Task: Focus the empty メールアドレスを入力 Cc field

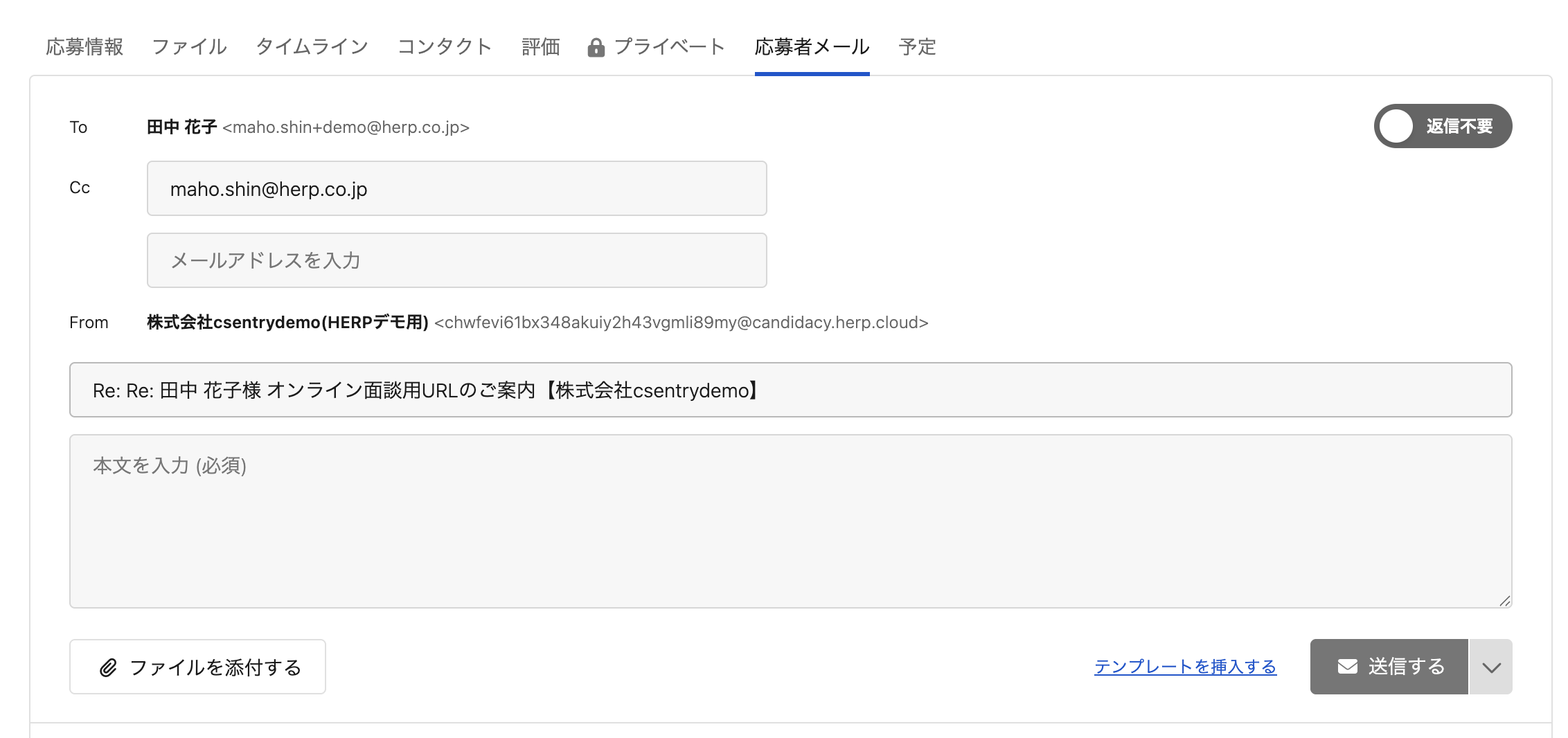Action: 456,260
